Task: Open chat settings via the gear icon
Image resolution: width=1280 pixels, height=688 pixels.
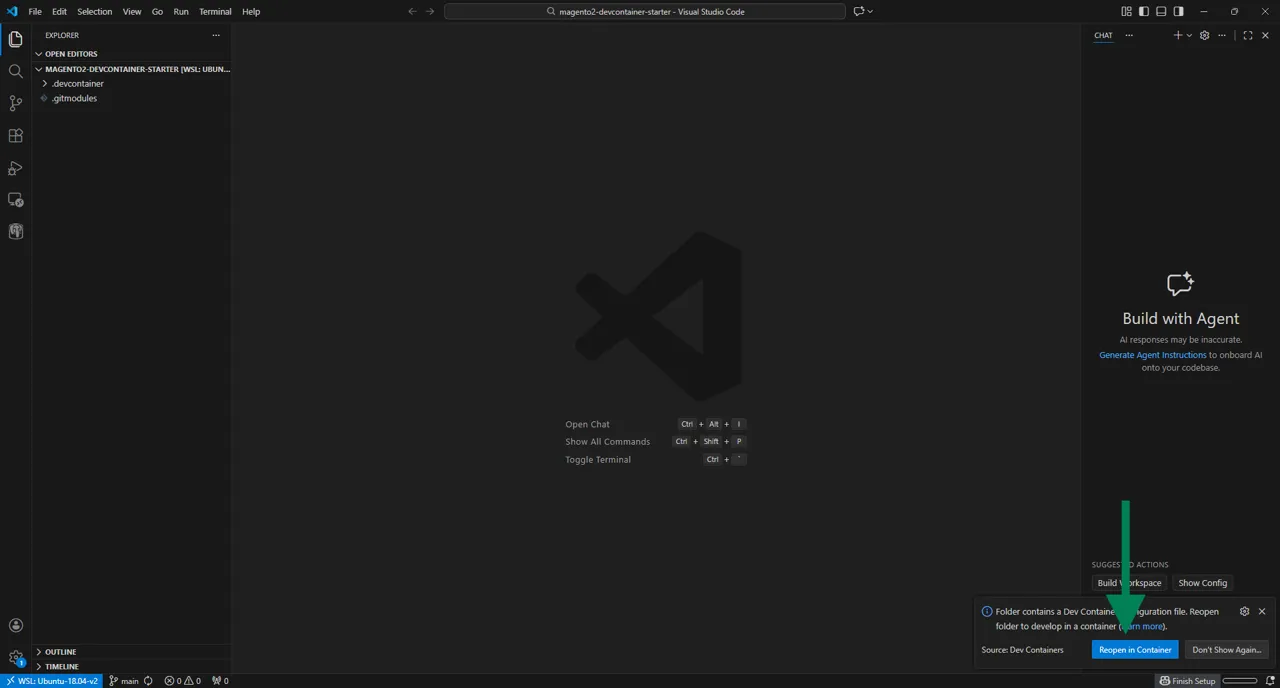Action: point(1204,35)
